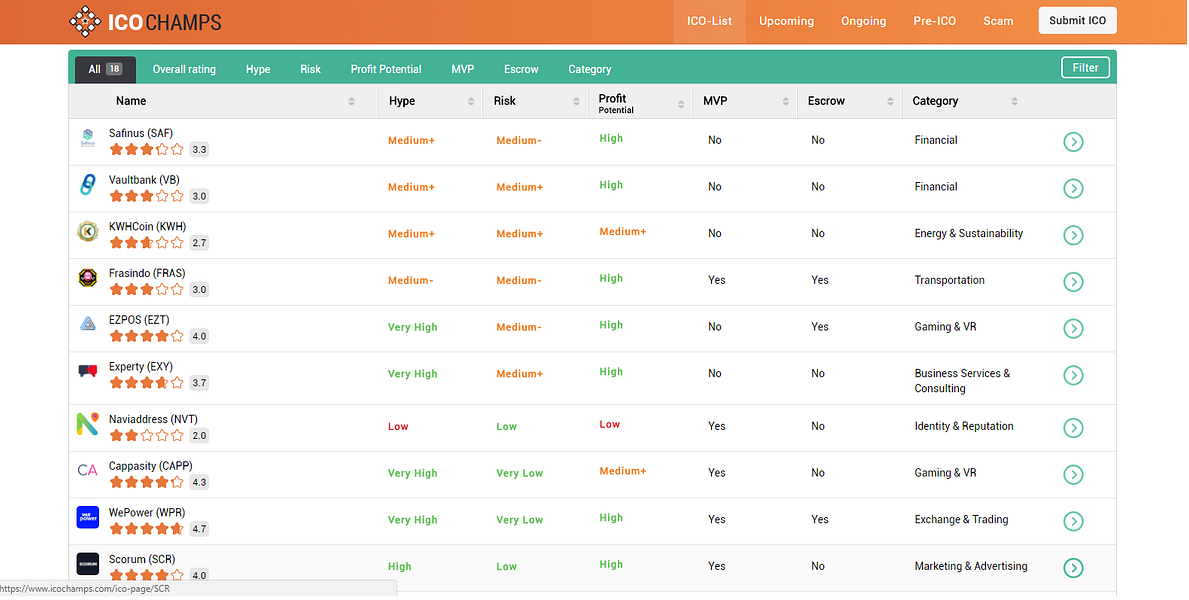The height and width of the screenshot is (600, 1189).
Task: Sort by Profit Potential column arrows
Action: coord(681,105)
